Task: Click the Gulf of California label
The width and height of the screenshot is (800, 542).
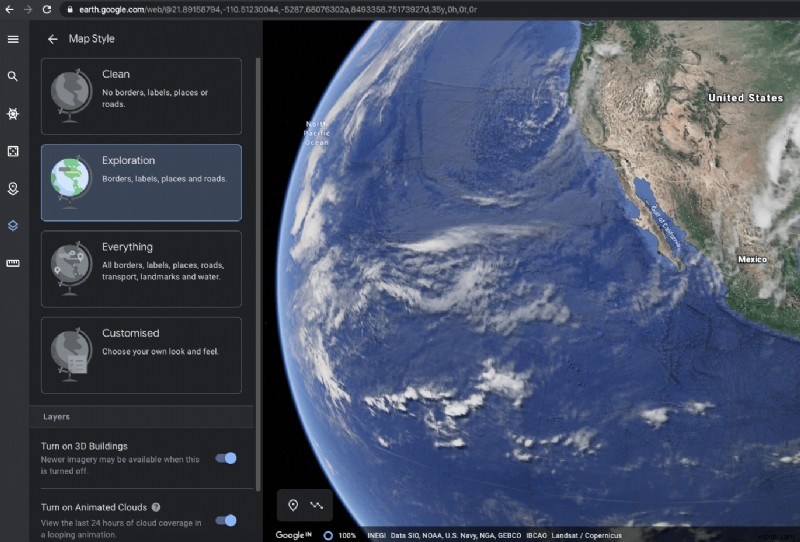Action: 665,227
